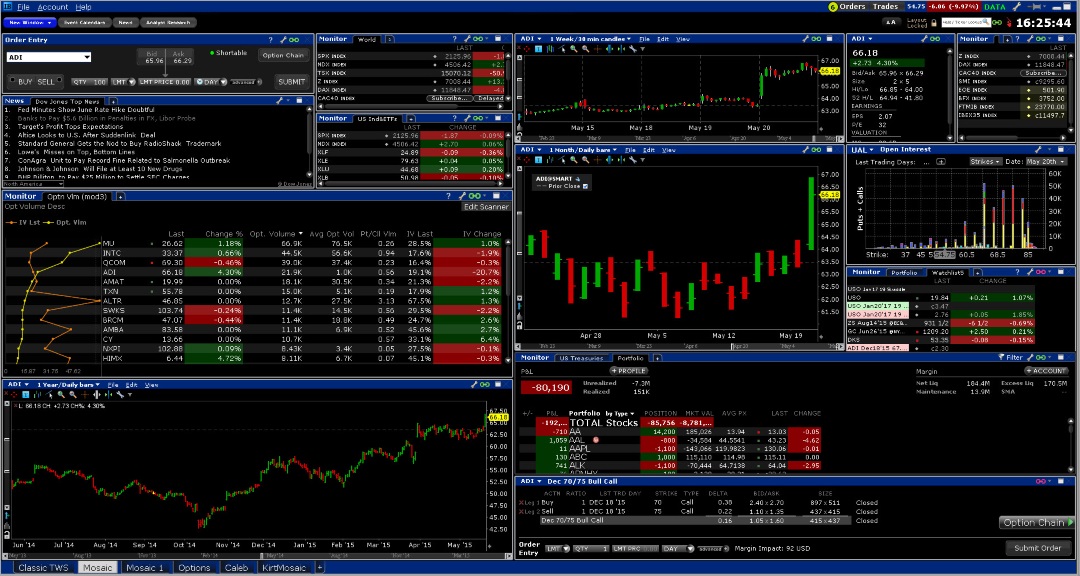The width and height of the screenshot is (1080, 576).
Task: Open the Filter icon on the Portfolio monitor
Action: click(1001, 357)
